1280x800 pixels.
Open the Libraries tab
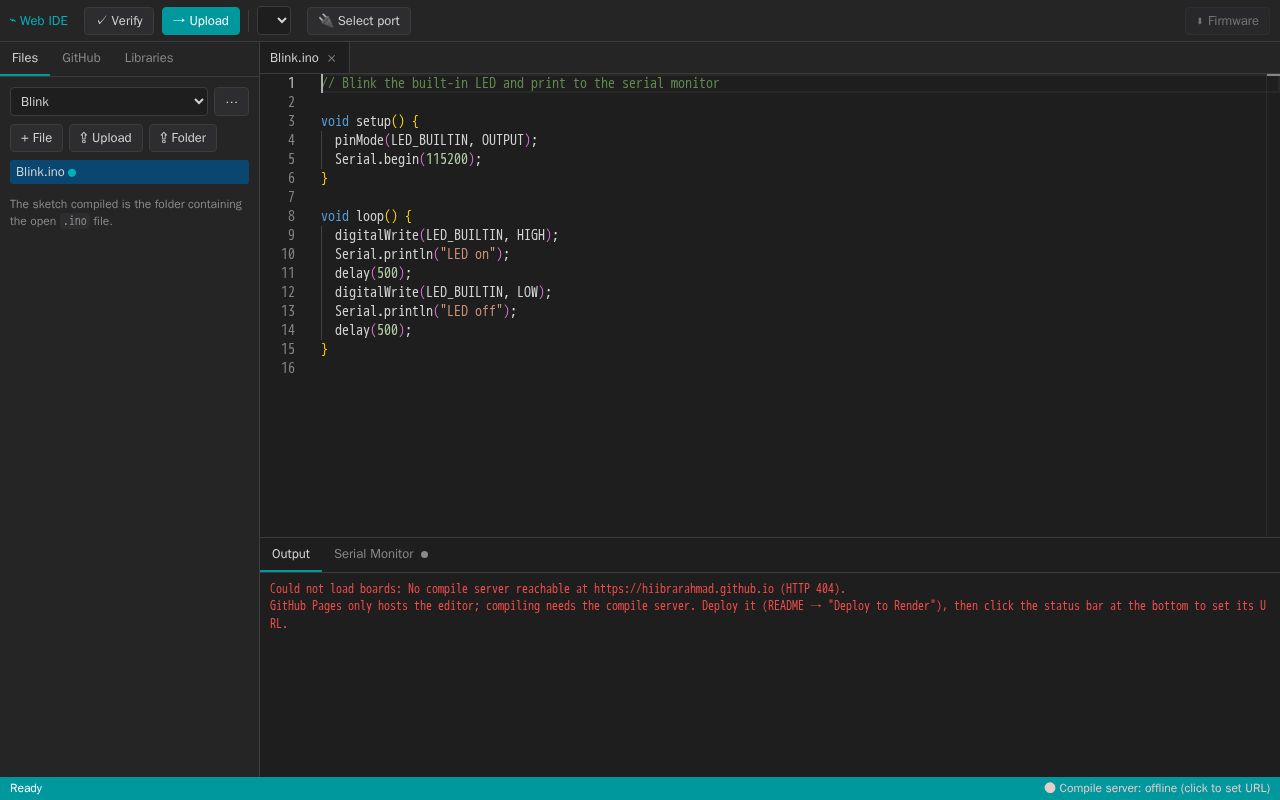[149, 58]
